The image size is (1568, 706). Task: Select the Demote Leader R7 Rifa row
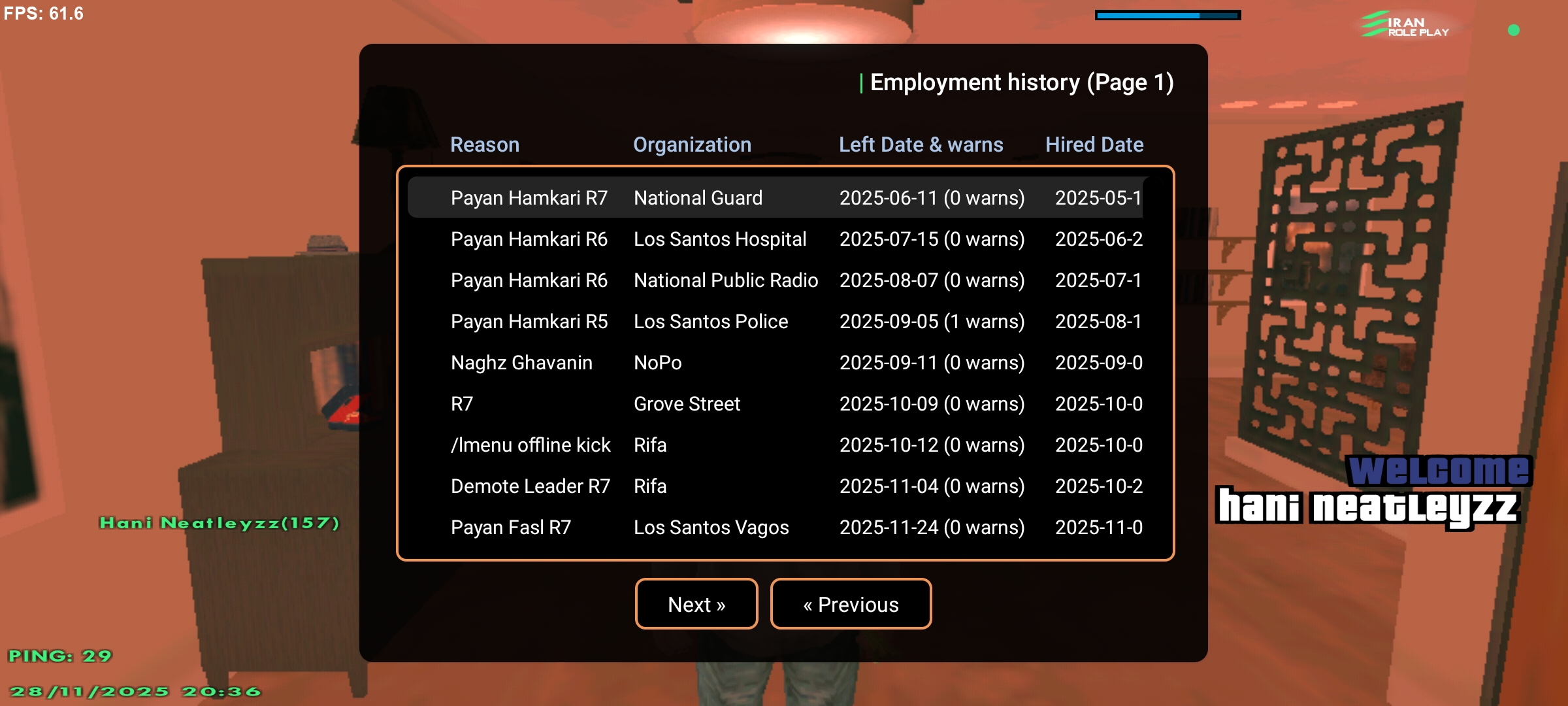pyautogui.click(x=775, y=486)
